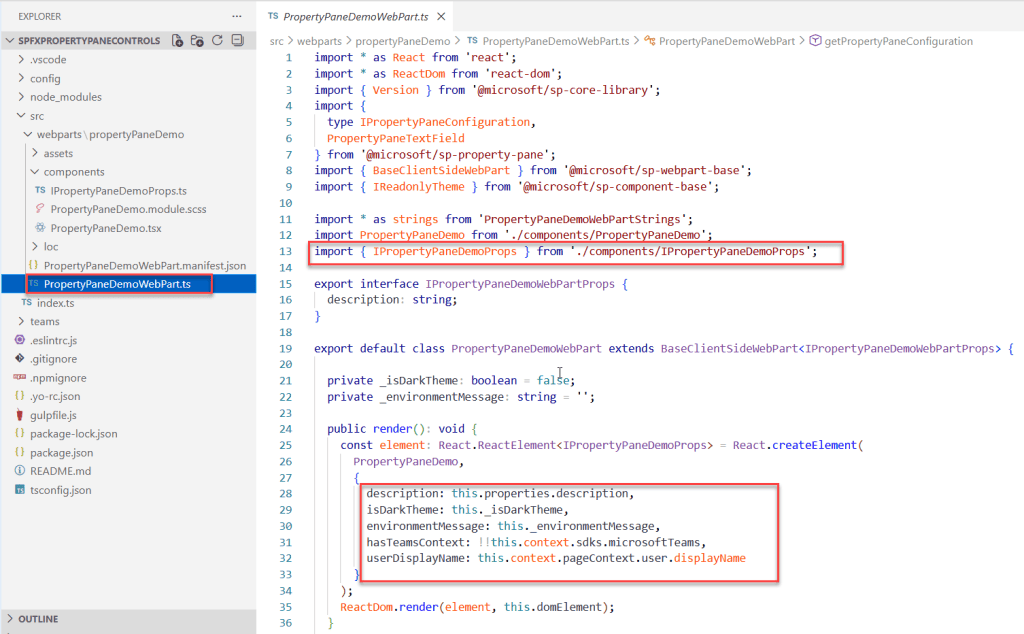
Task: Collapse the components folder
Action: [x=35, y=172]
